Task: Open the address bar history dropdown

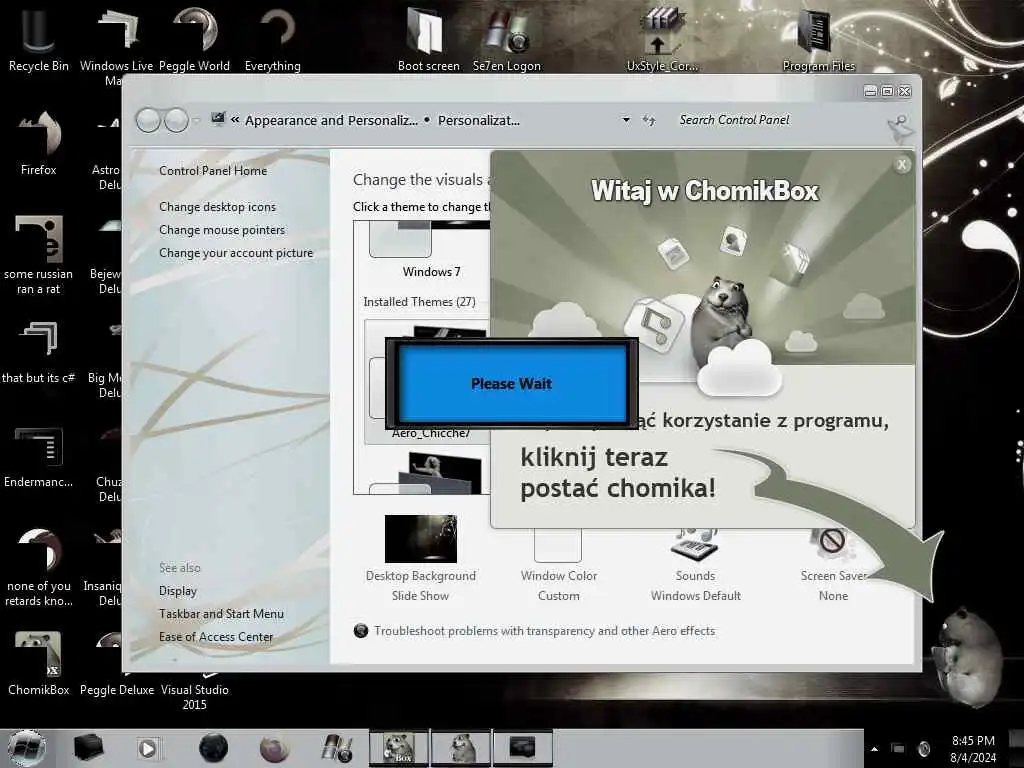Action: 626,120
